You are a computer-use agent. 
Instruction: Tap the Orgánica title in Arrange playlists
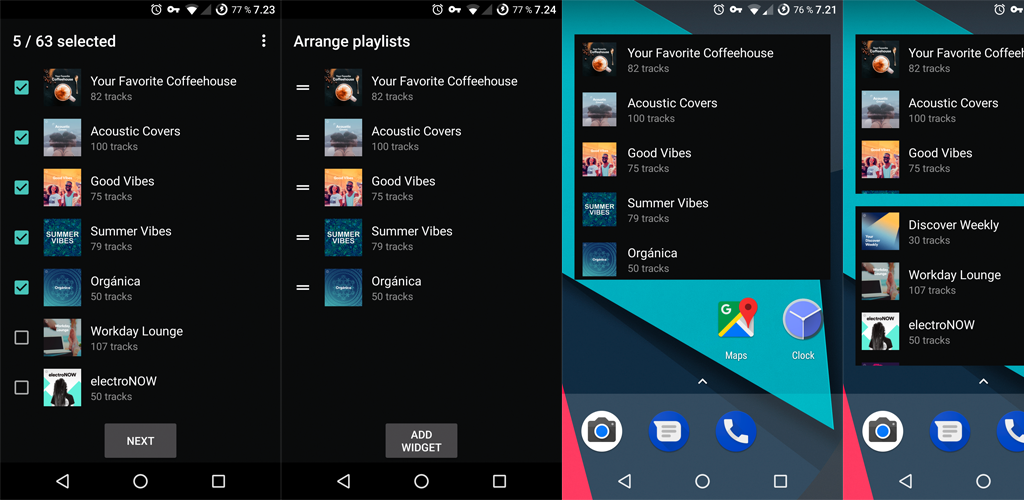(x=396, y=281)
